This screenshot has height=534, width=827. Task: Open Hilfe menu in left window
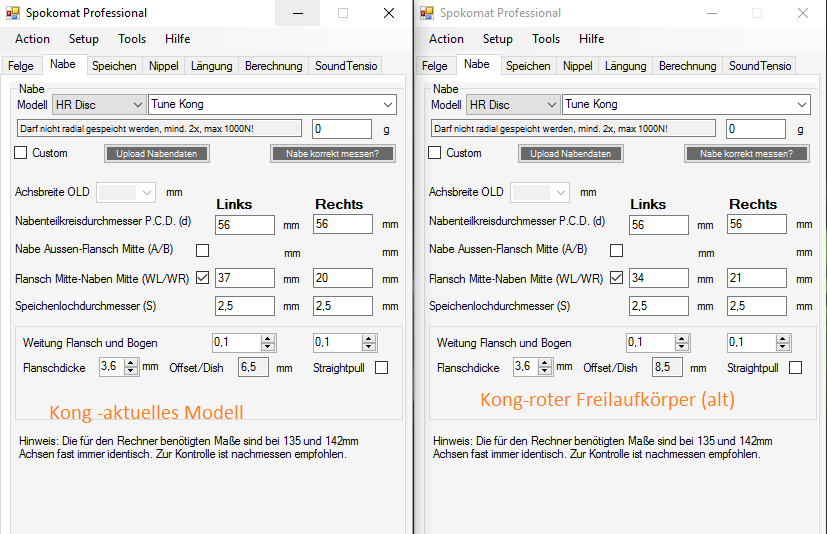(x=177, y=39)
